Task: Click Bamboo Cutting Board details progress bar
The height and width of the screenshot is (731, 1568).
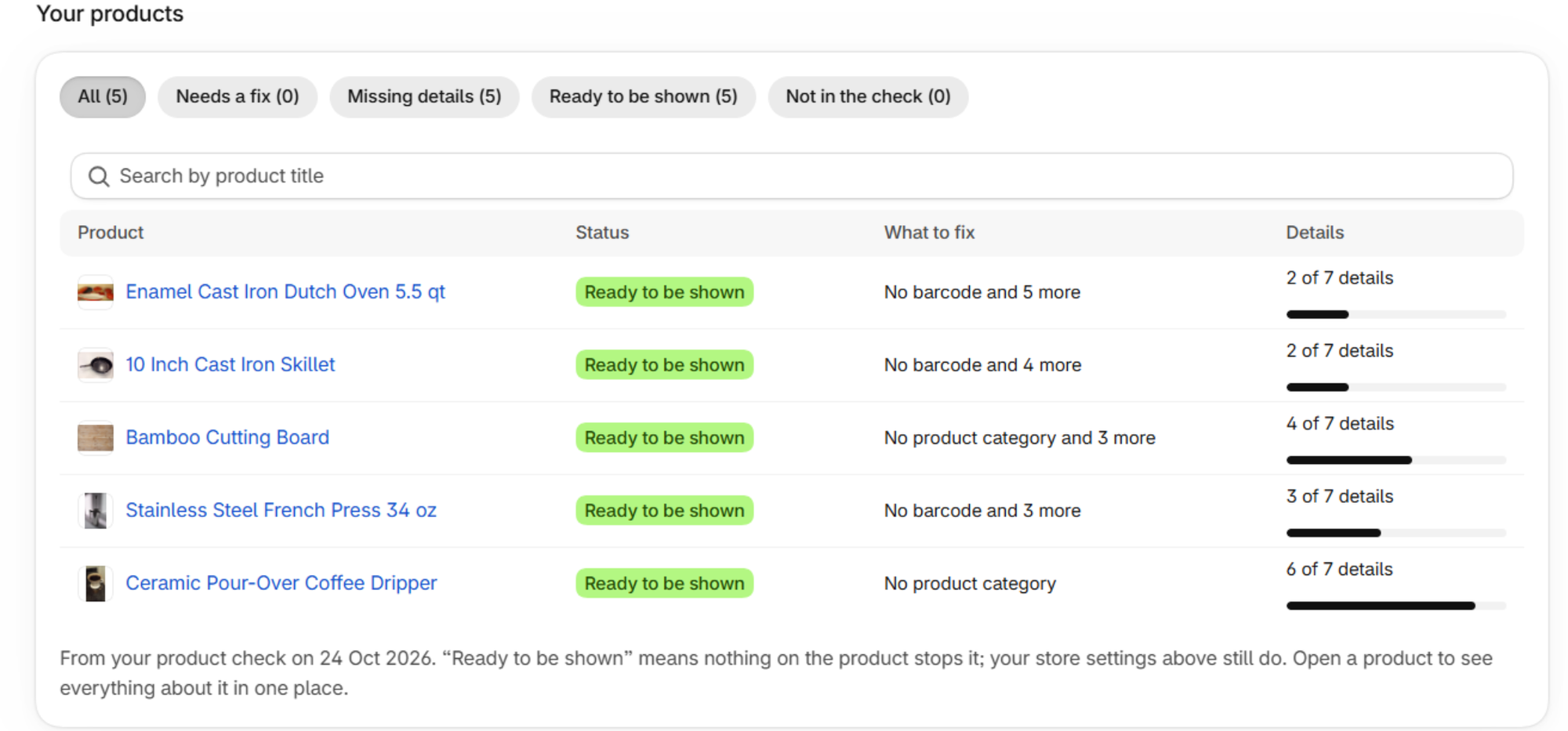Action: tap(1396, 460)
